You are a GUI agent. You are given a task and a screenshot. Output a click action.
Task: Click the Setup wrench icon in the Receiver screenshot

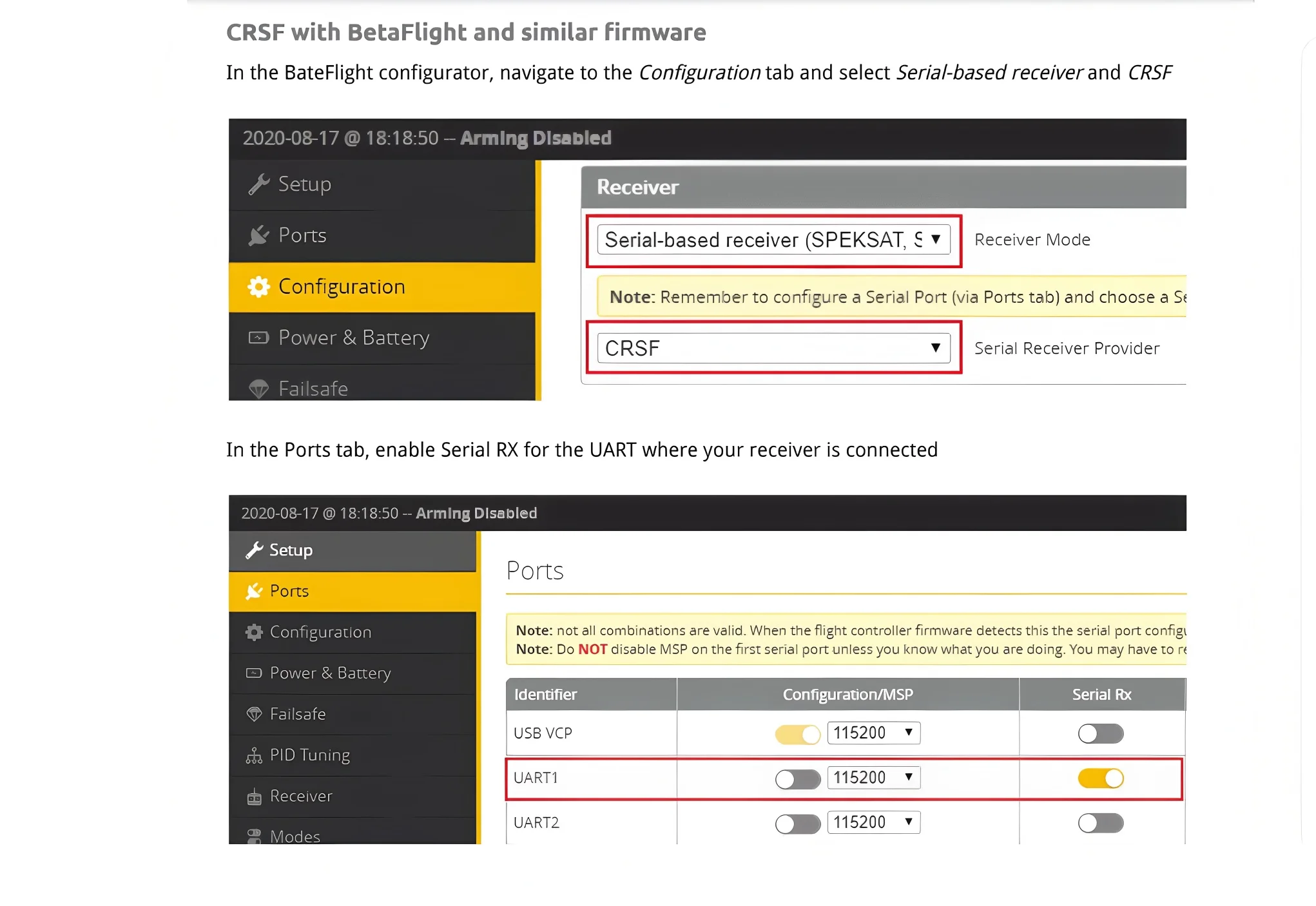click(258, 184)
